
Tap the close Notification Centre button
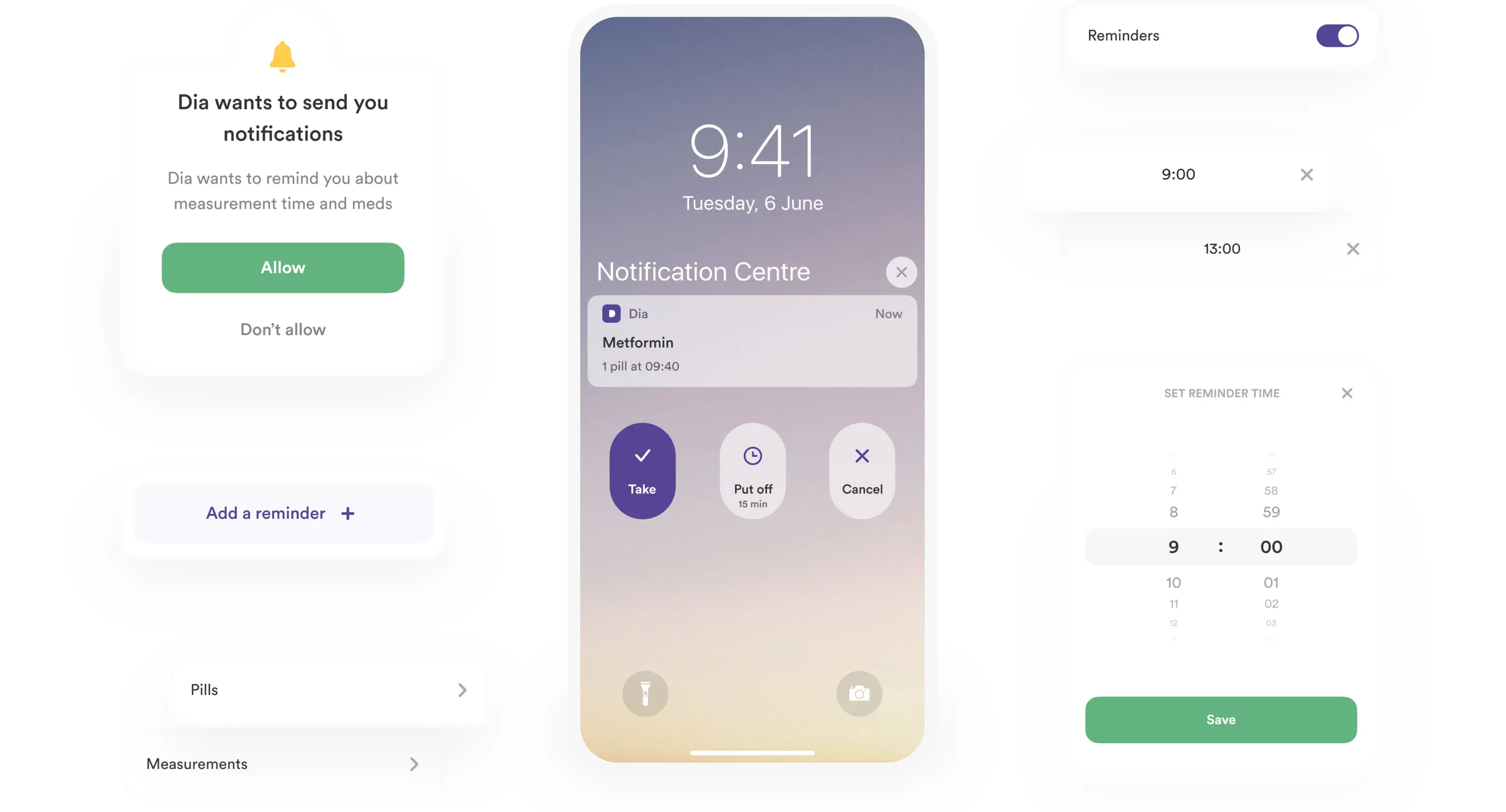point(900,271)
